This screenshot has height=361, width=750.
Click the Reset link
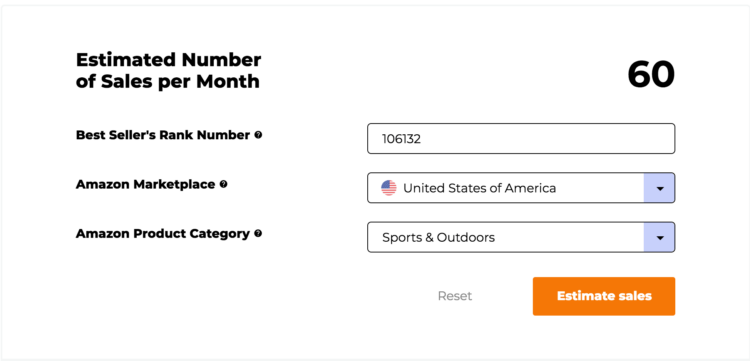tap(455, 296)
